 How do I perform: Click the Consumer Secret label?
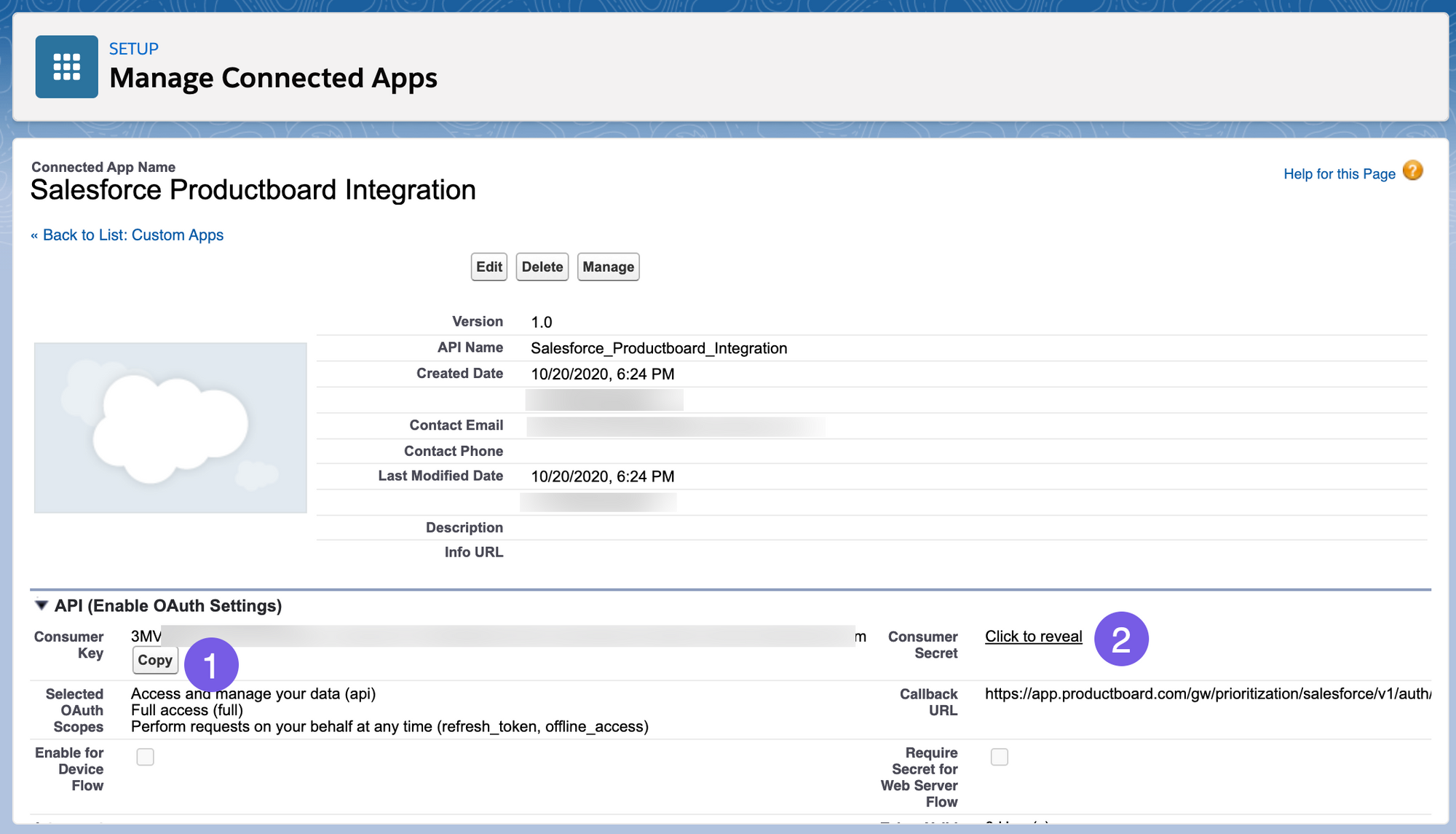coord(923,645)
